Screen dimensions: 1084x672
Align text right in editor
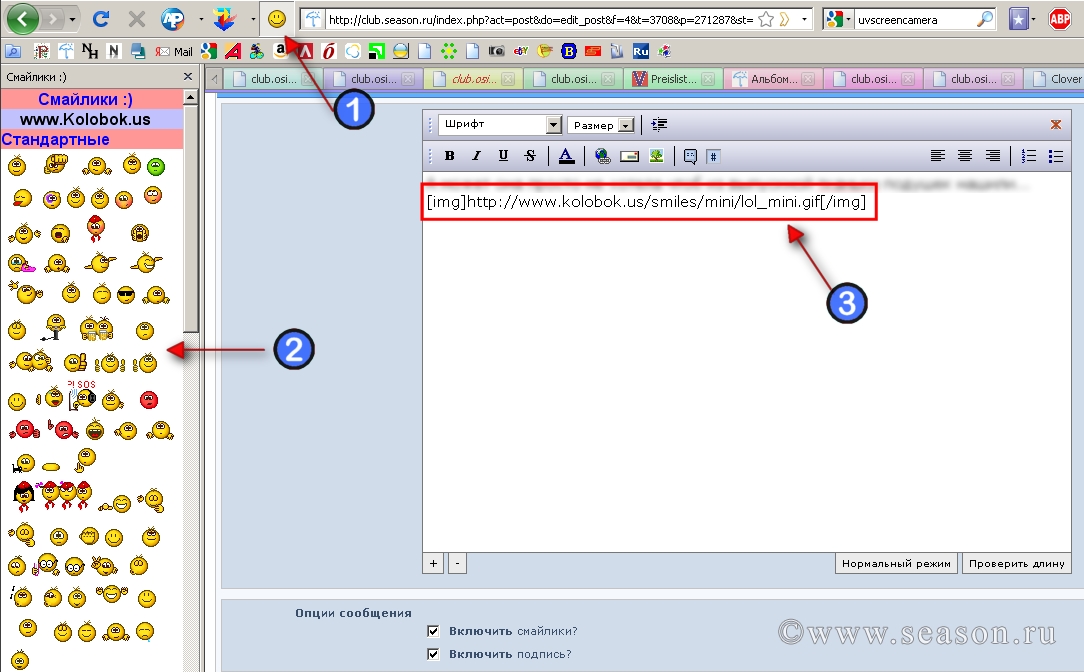[992, 156]
